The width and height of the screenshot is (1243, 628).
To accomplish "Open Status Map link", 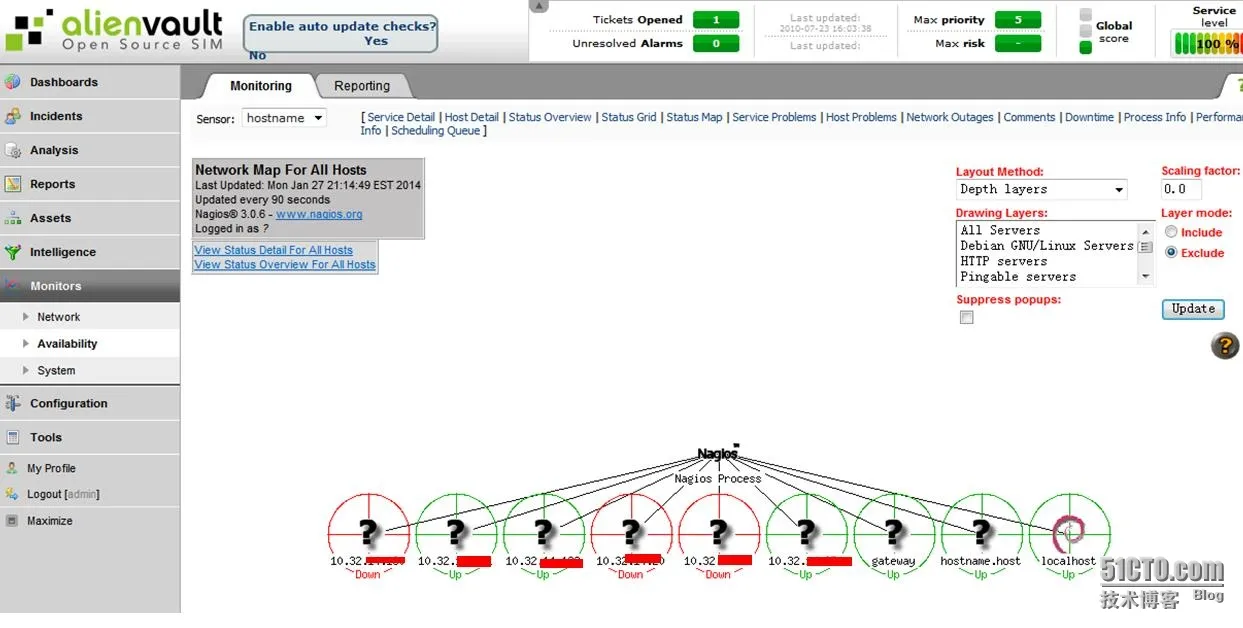I will (x=694, y=117).
